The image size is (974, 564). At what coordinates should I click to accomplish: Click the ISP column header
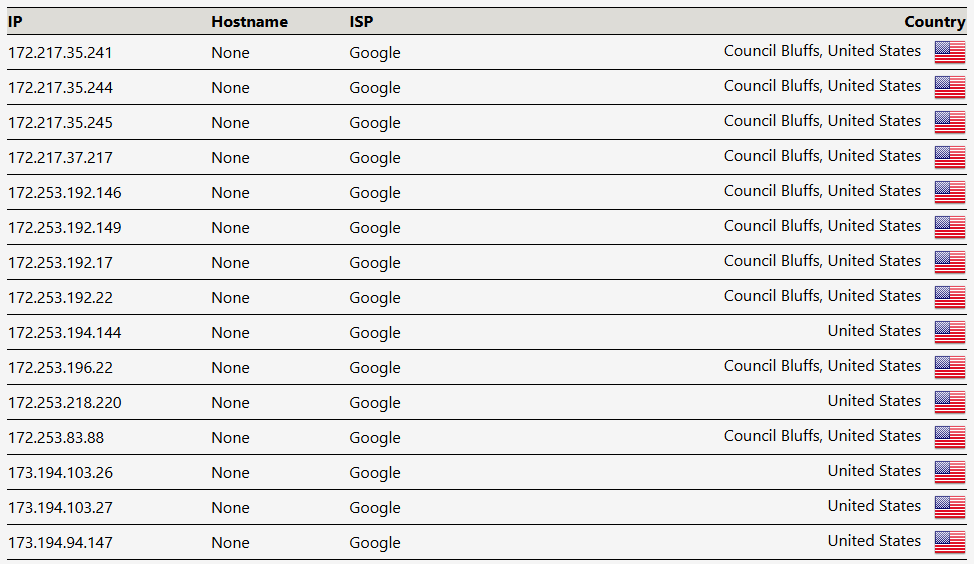(x=361, y=21)
